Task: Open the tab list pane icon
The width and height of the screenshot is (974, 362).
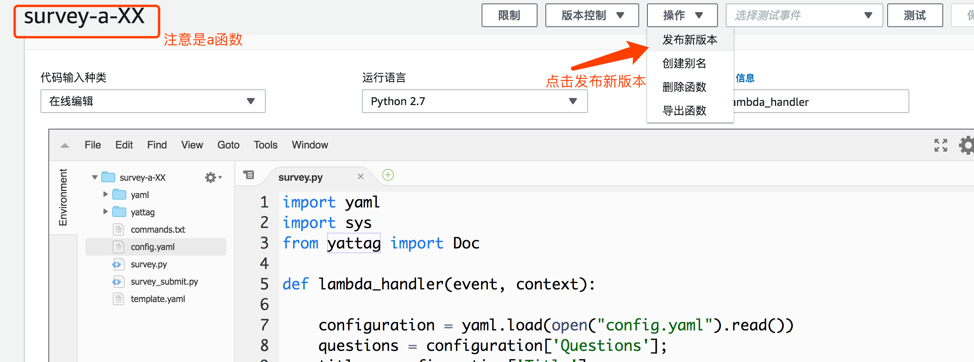Action: (x=248, y=176)
